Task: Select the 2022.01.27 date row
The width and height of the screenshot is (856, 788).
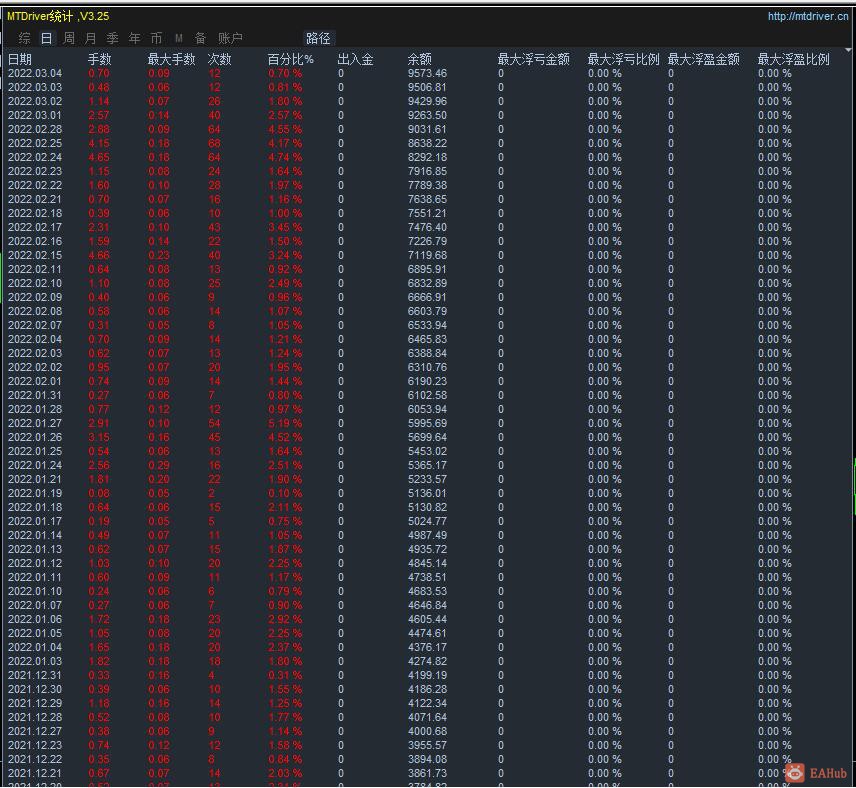Action: coord(35,423)
